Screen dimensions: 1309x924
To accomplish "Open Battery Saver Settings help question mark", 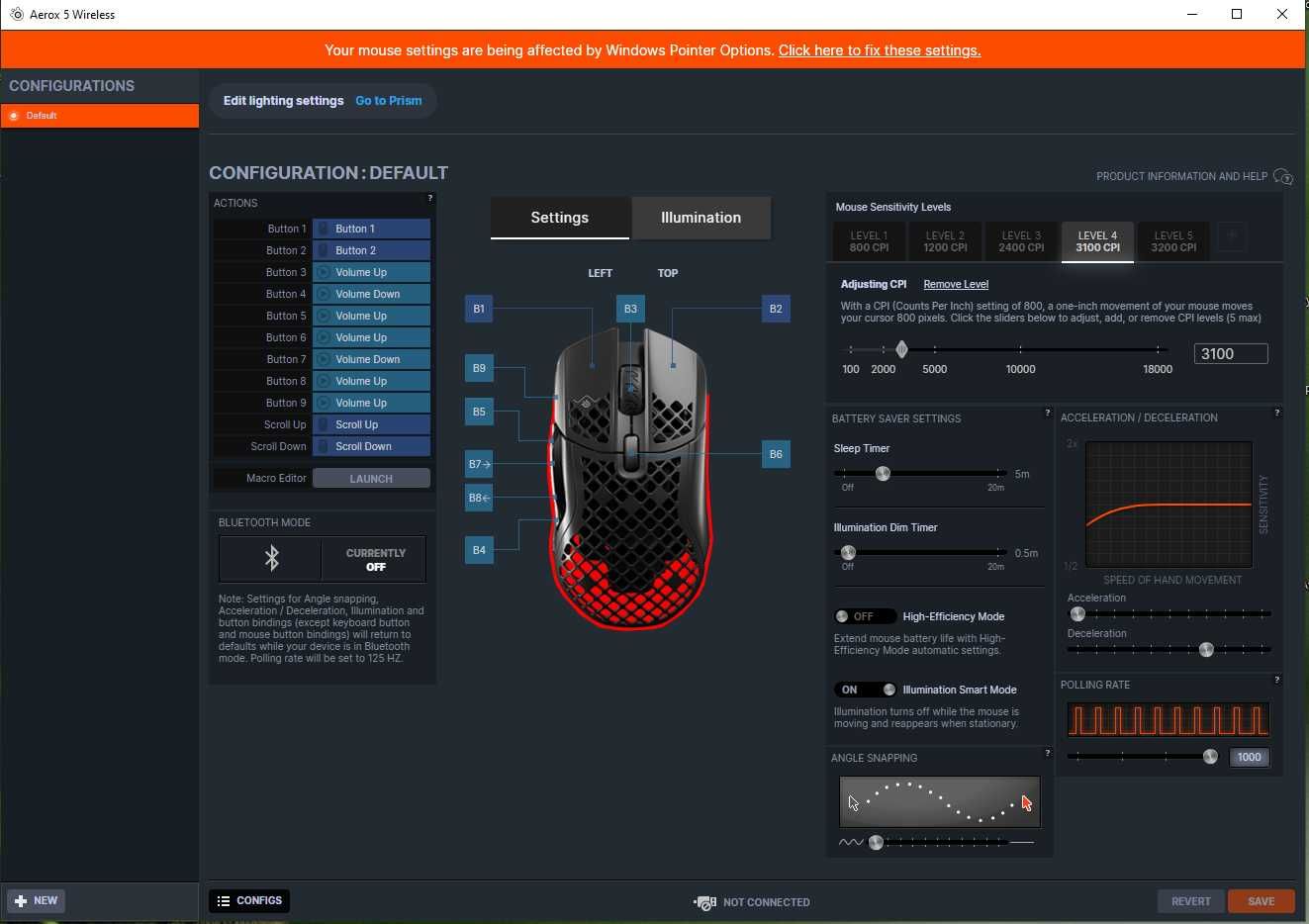I will [x=1047, y=414].
